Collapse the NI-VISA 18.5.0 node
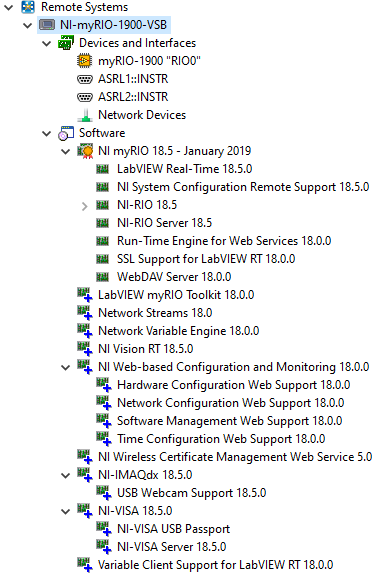This screenshot has width=384, height=576. [65, 511]
